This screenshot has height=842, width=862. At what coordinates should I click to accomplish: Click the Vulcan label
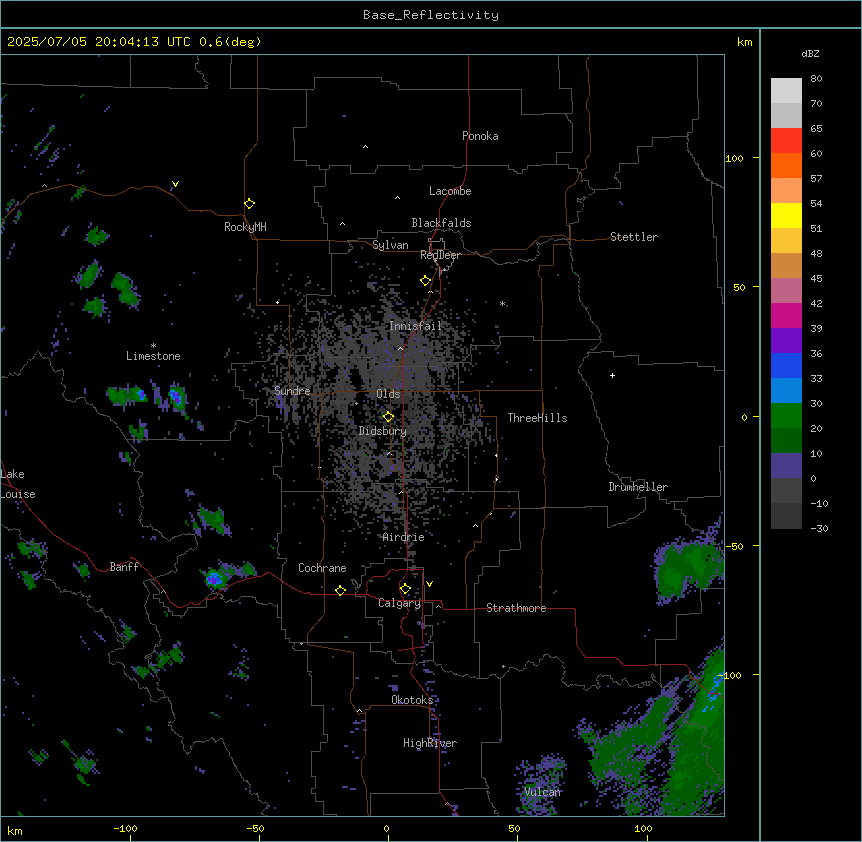[542, 792]
